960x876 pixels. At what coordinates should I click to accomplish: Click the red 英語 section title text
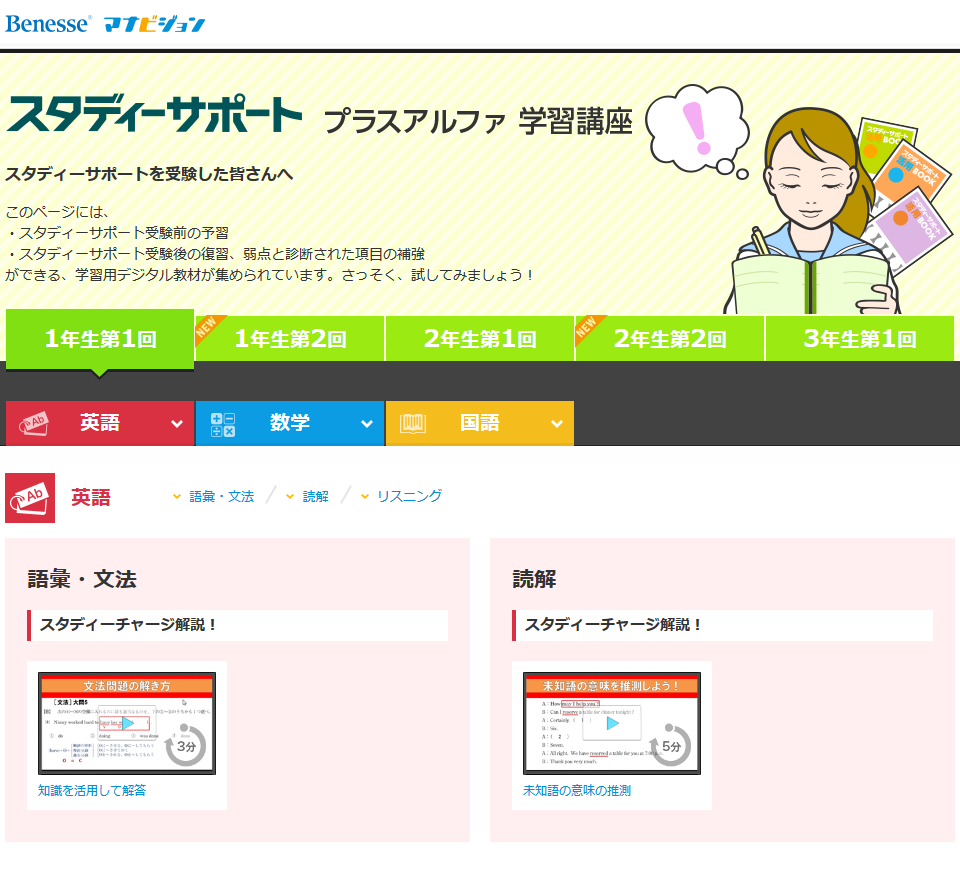point(91,498)
